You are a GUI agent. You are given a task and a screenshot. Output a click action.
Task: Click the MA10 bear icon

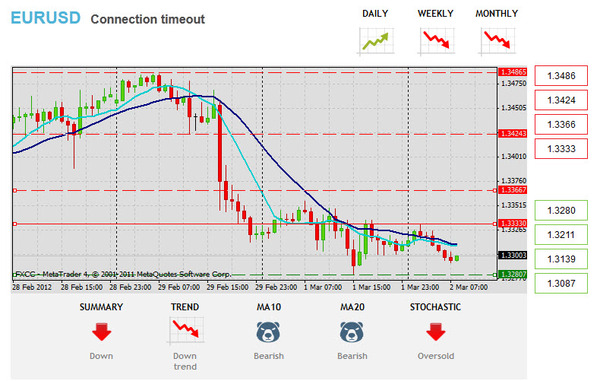pyautogui.click(x=268, y=332)
